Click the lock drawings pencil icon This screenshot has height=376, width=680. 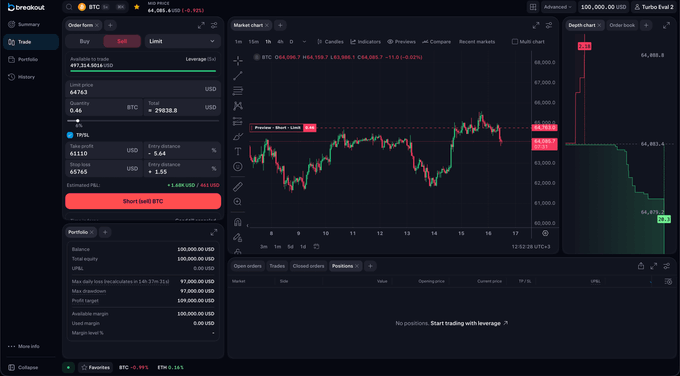(x=238, y=237)
